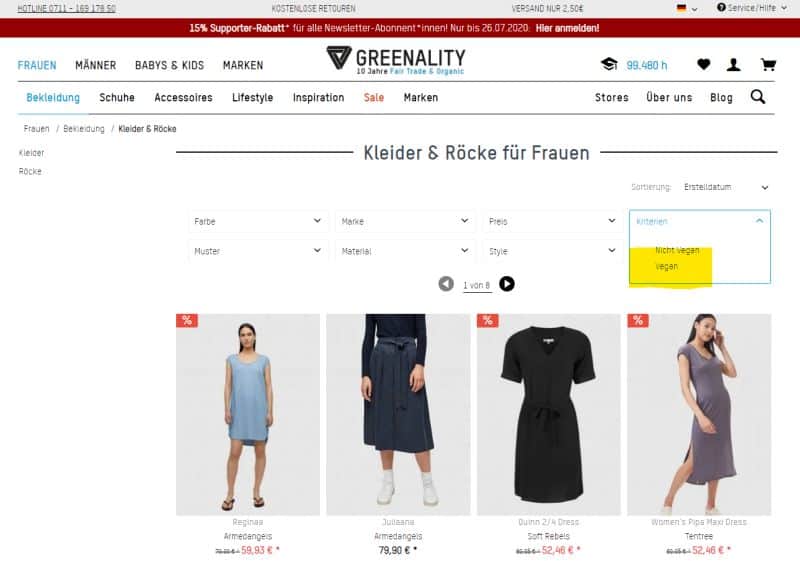Screen dimensions: 800x561
Task: Open the Röcke sidebar link
Action: (30, 171)
